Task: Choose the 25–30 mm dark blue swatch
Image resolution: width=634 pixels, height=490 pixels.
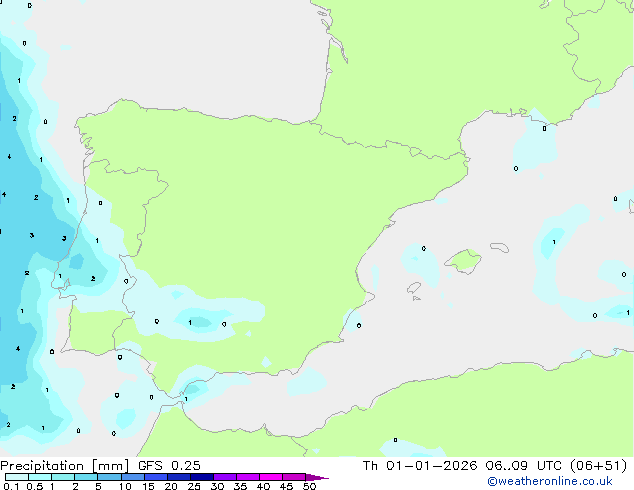Action: [x=202, y=477]
